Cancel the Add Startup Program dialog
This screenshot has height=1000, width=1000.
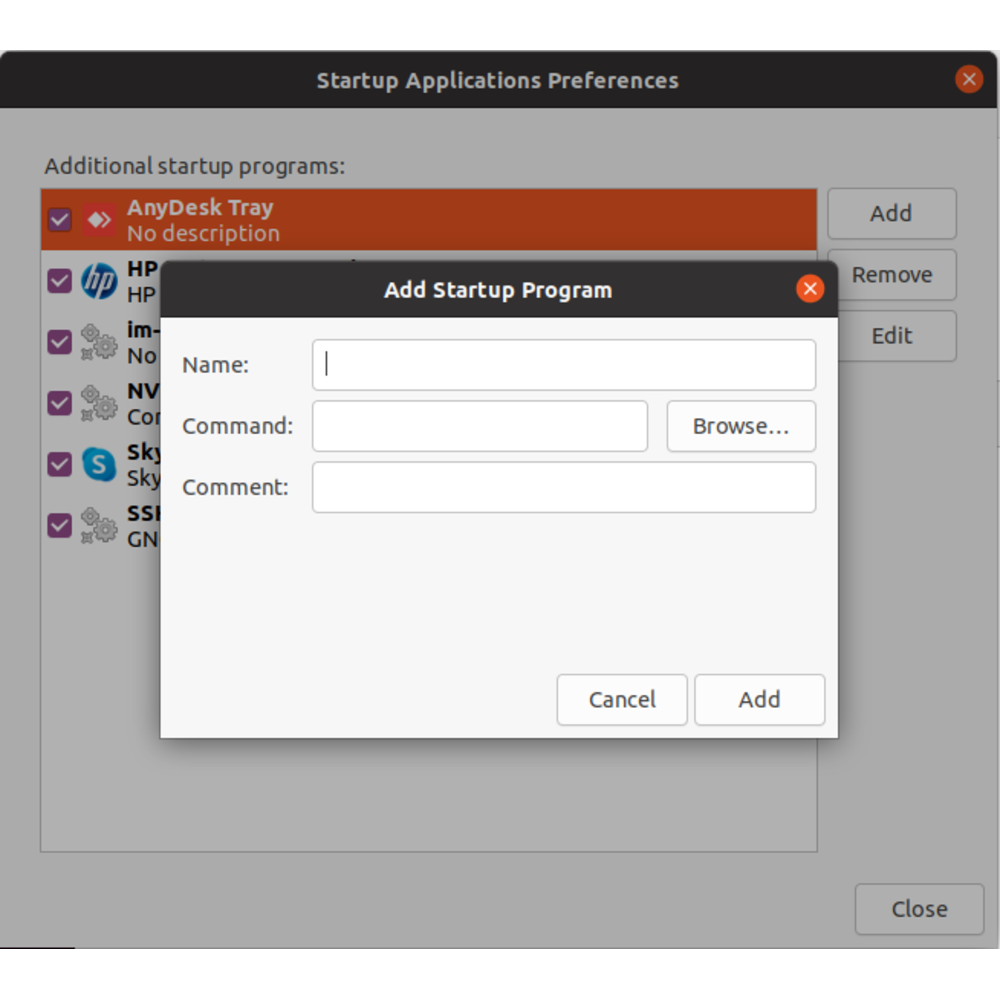[621, 699]
